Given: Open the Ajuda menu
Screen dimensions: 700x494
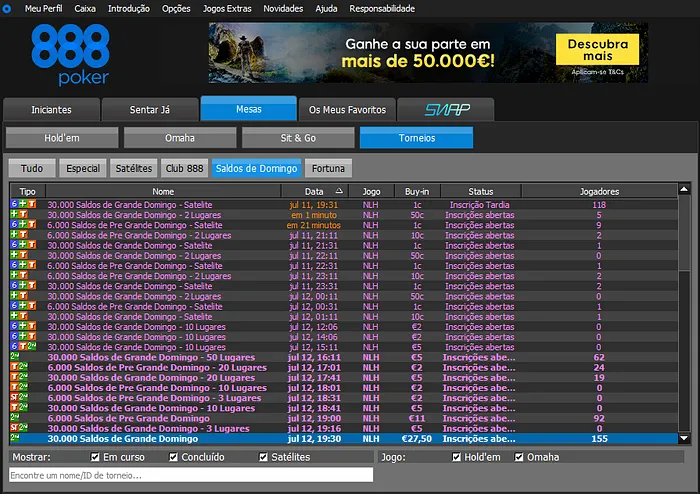Looking at the screenshot, I should 326,8.
